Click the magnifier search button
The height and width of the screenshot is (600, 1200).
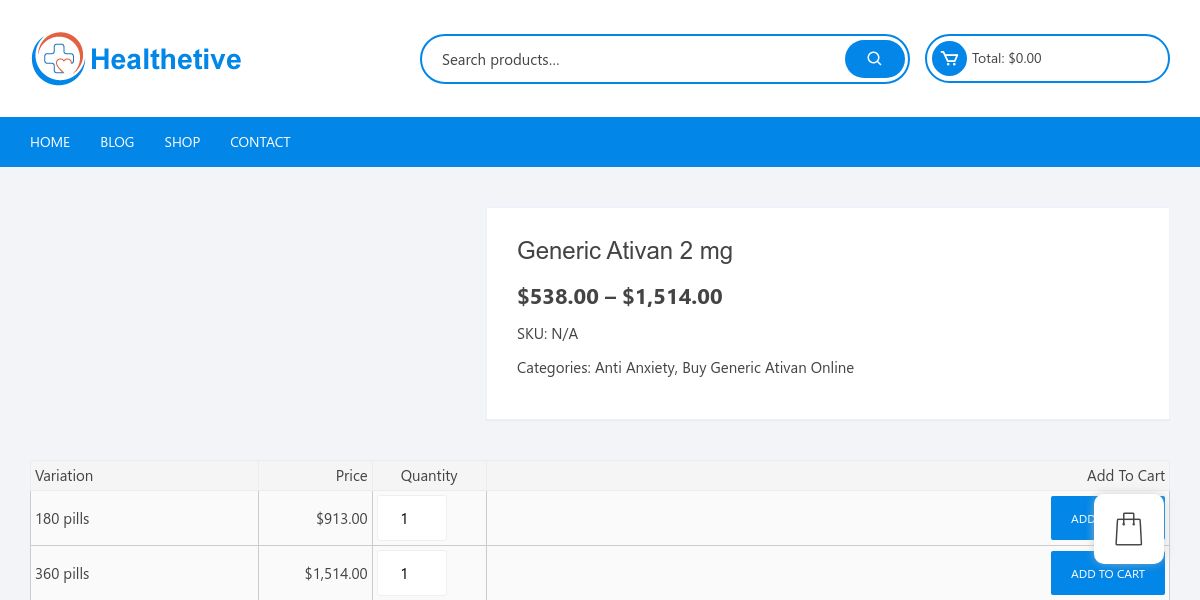click(874, 59)
